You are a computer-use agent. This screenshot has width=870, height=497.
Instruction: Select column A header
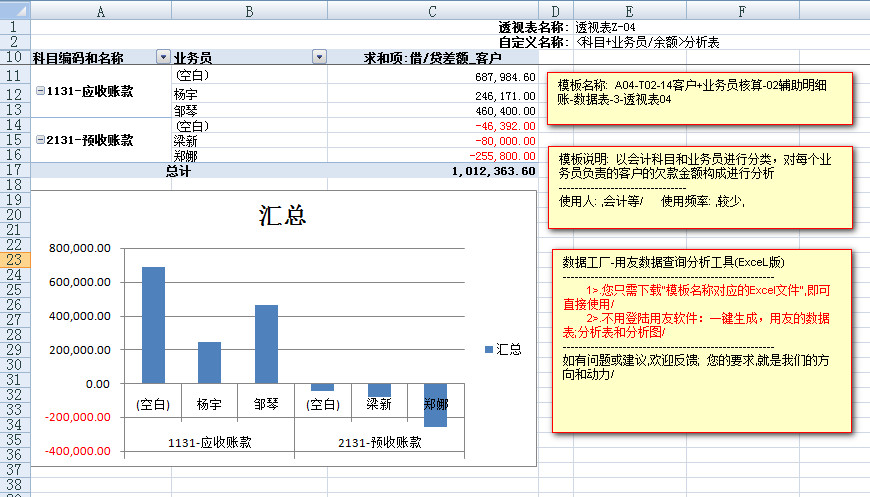click(x=101, y=11)
